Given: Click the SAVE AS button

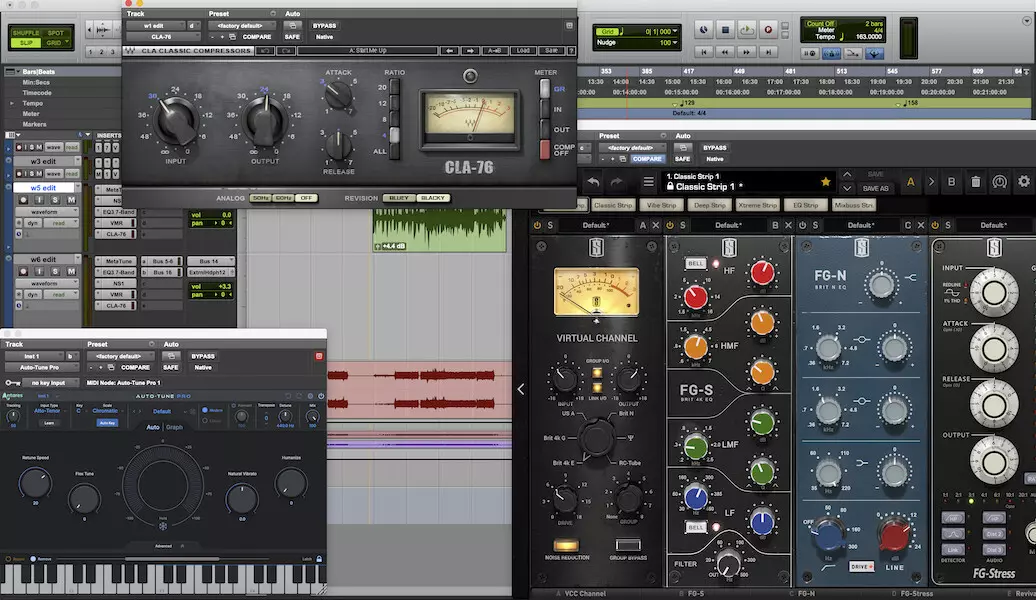Looking at the screenshot, I should click(x=875, y=188).
